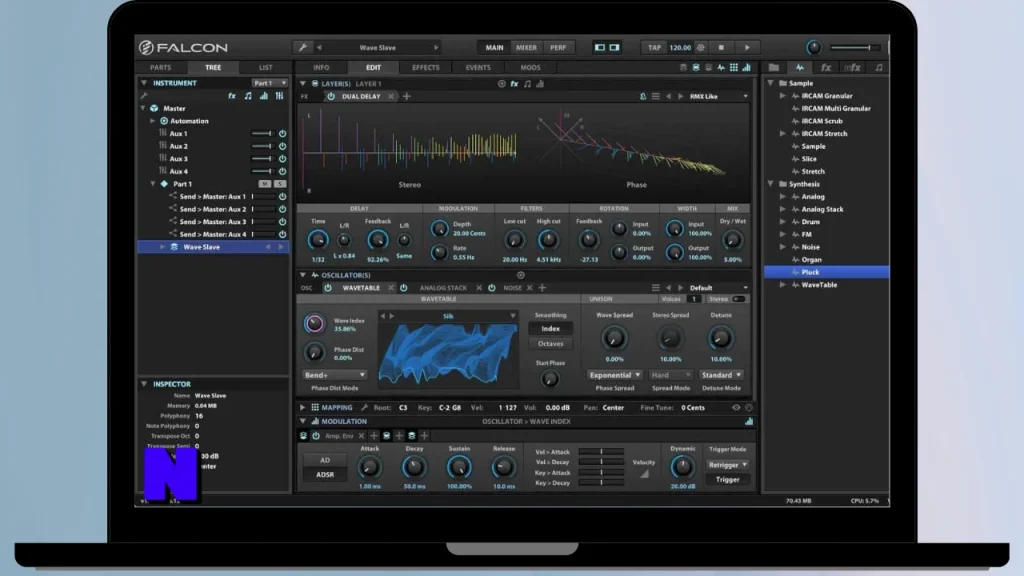Viewport: 1024px width, 576px height.
Task: Load previous preset arrow beside Wave Slave
Action: click(x=319, y=48)
